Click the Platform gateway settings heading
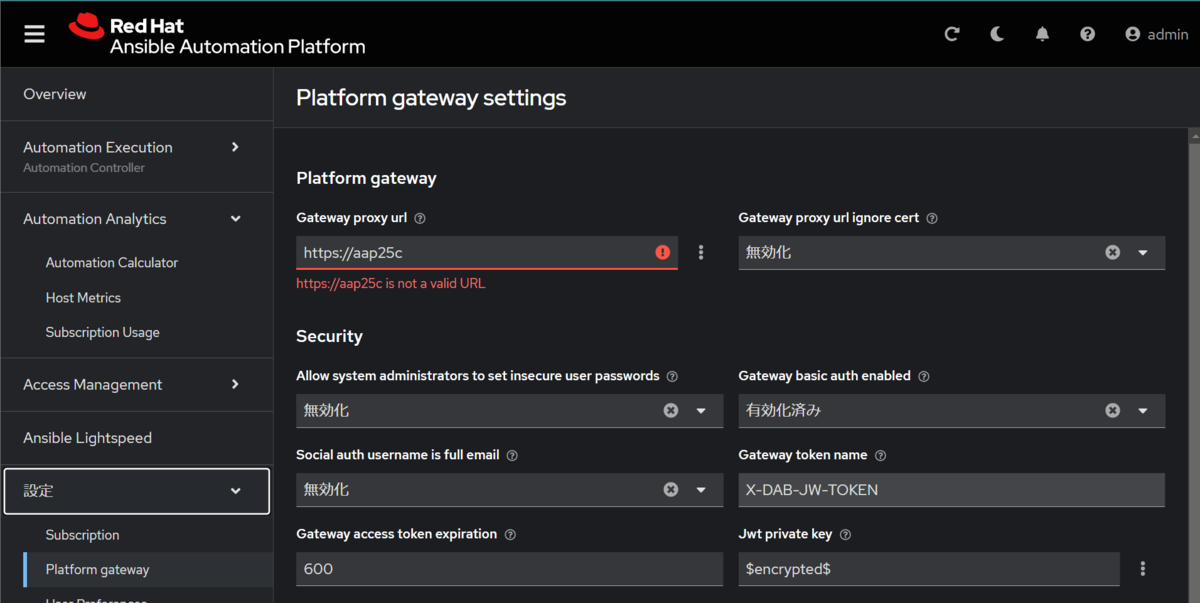 coord(431,98)
